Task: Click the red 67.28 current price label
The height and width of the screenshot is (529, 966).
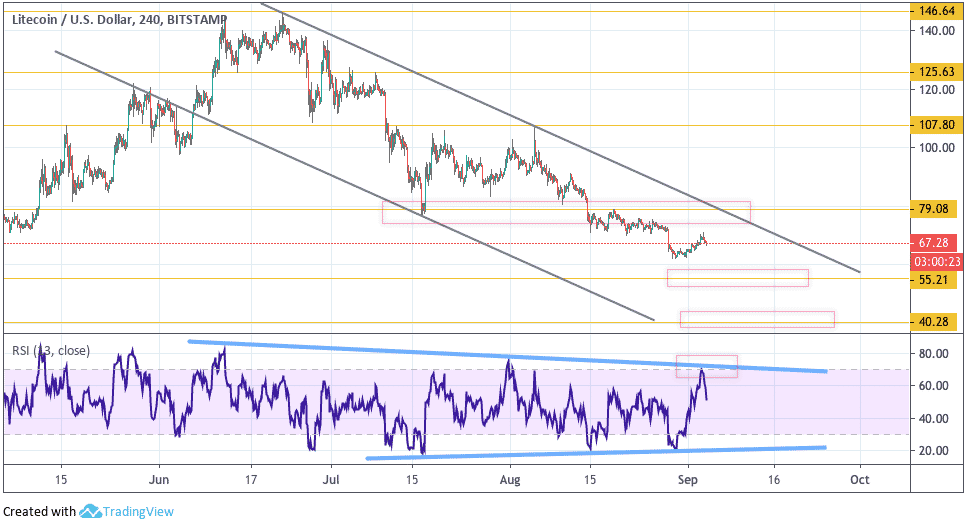Action: pos(933,243)
